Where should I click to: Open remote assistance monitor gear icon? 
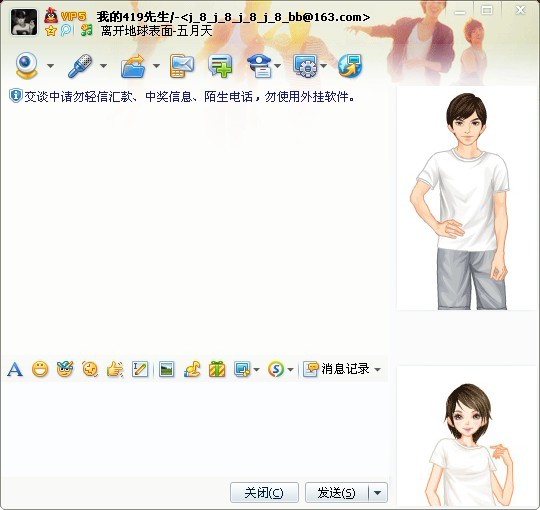pos(305,66)
